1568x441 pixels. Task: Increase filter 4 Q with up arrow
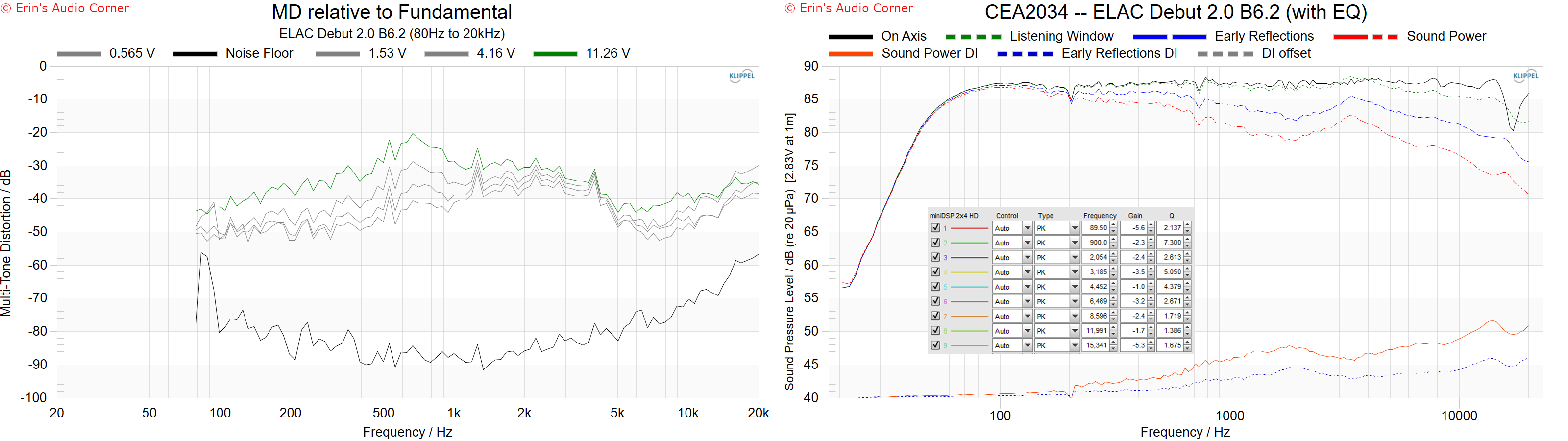1188,269
